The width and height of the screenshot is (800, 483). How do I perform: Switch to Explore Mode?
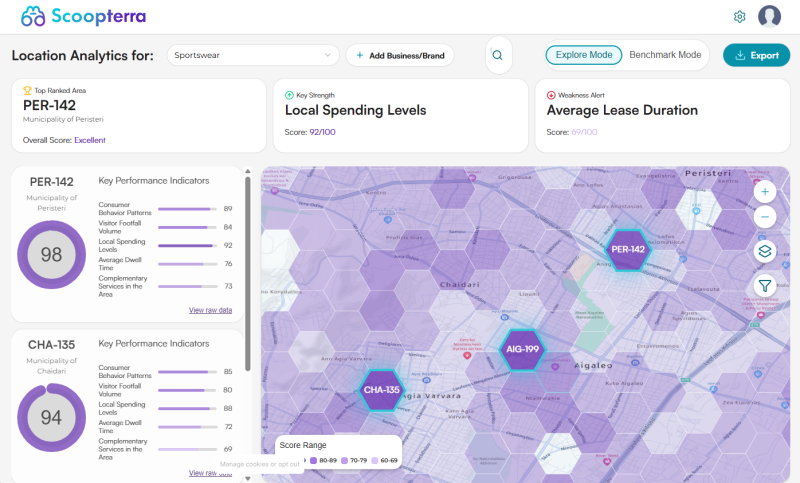tap(584, 55)
